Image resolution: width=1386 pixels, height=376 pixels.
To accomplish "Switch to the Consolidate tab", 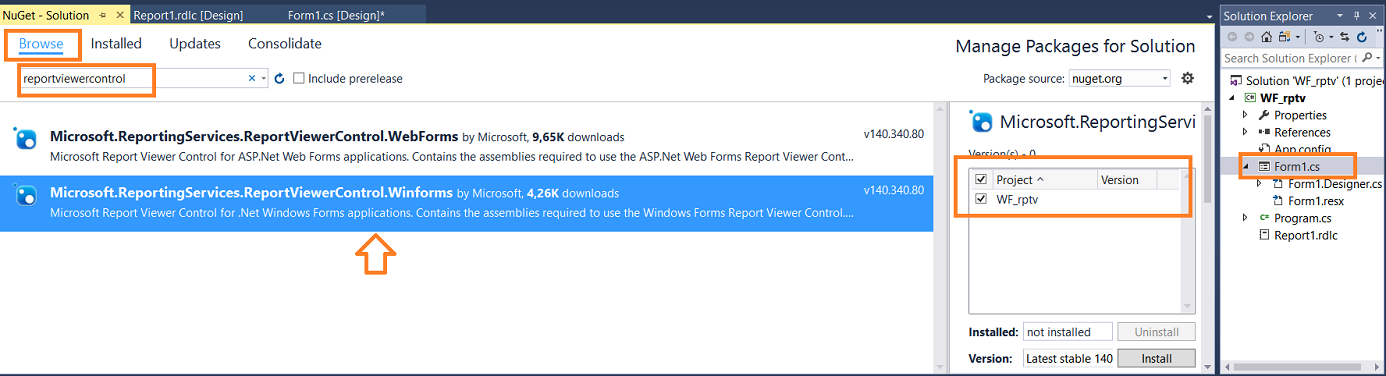I will 285,44.
